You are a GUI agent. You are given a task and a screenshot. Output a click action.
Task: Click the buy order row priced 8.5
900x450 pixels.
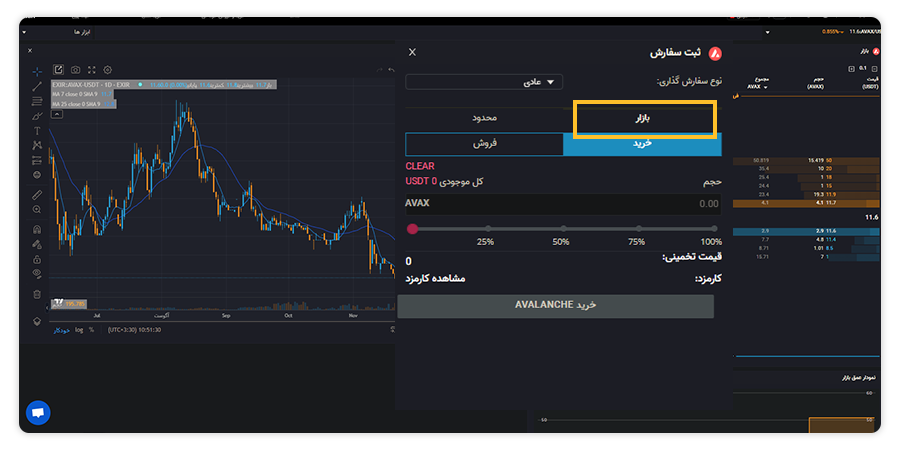(807, 248)
